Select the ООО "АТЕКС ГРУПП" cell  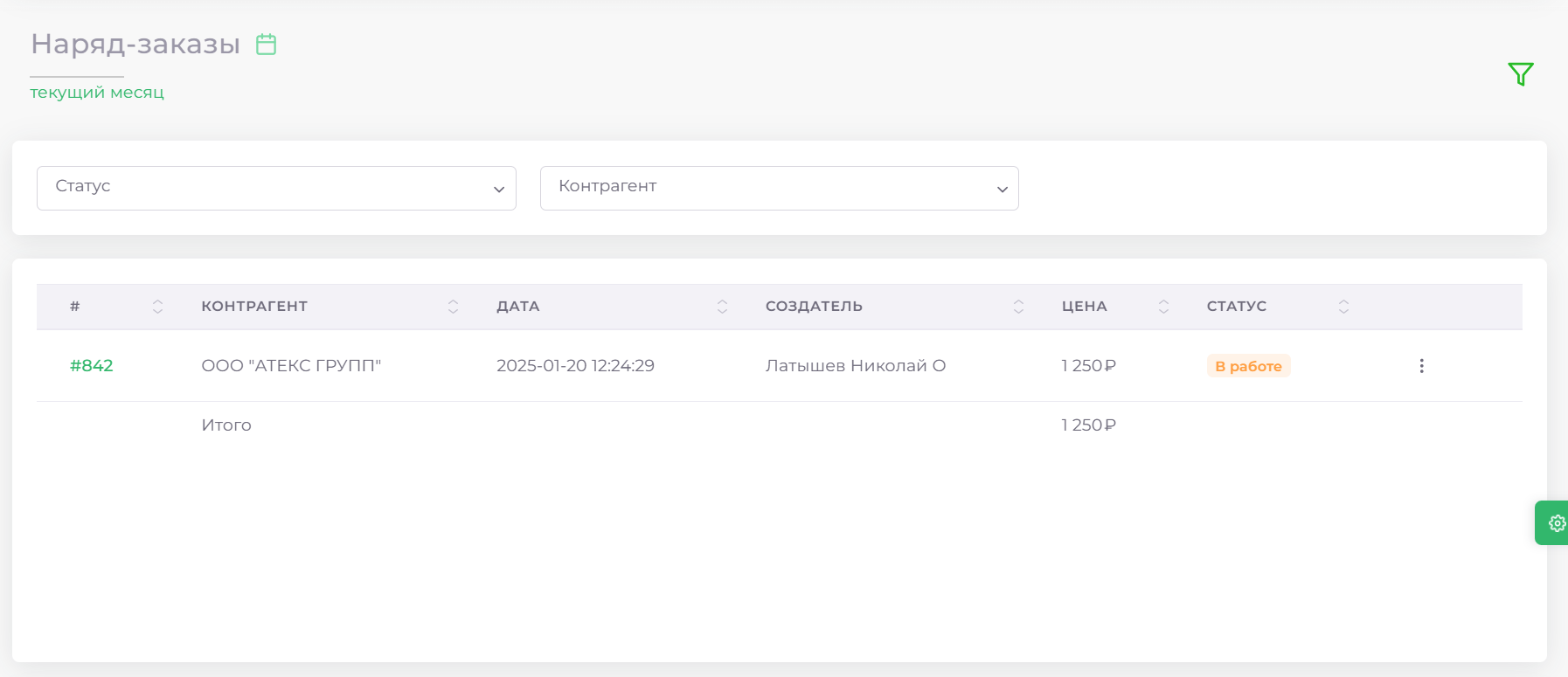click(x=291, y=366)
